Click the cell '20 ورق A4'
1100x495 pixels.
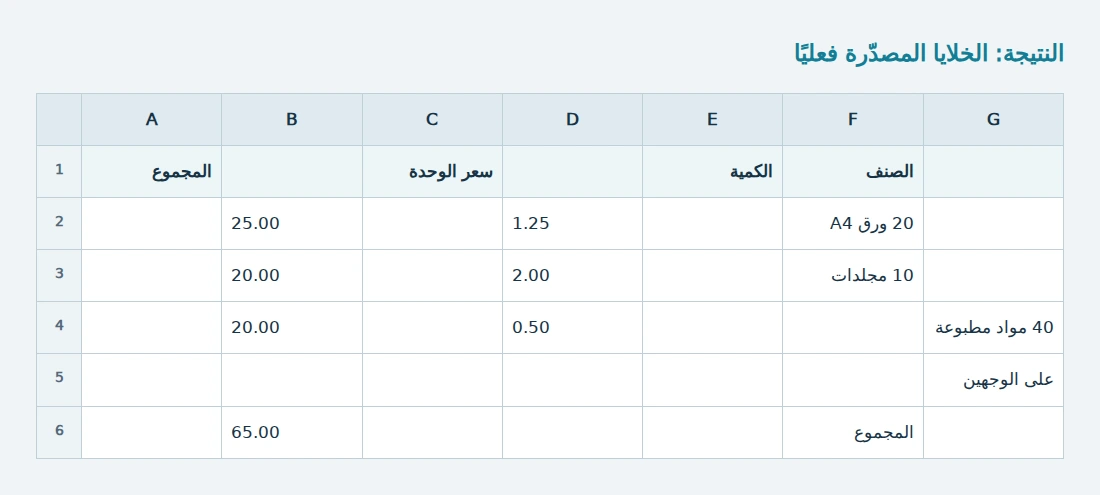853,224
